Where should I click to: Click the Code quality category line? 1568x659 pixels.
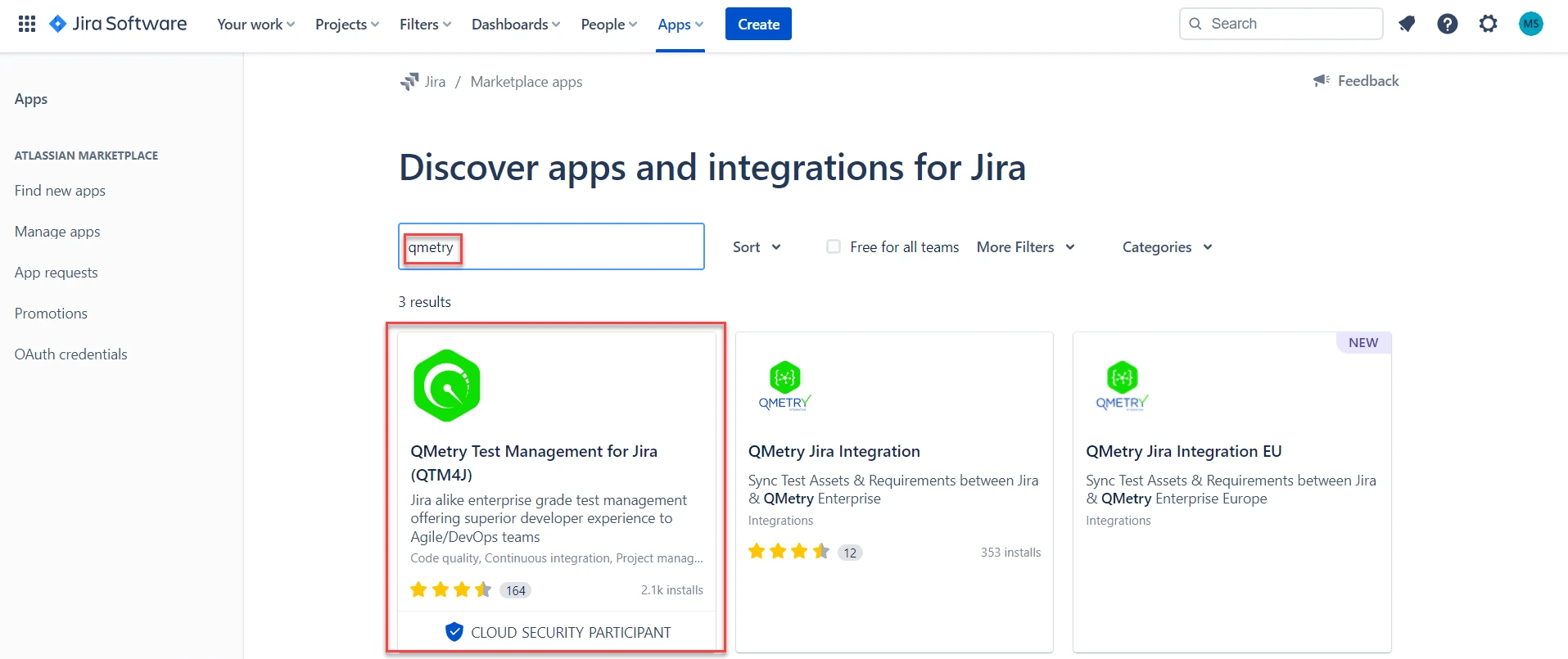(x=556, y=558)
